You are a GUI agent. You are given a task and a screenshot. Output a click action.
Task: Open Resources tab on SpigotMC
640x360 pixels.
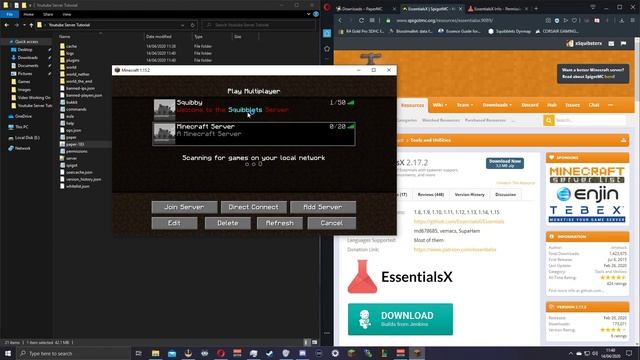tap(412, 105)
